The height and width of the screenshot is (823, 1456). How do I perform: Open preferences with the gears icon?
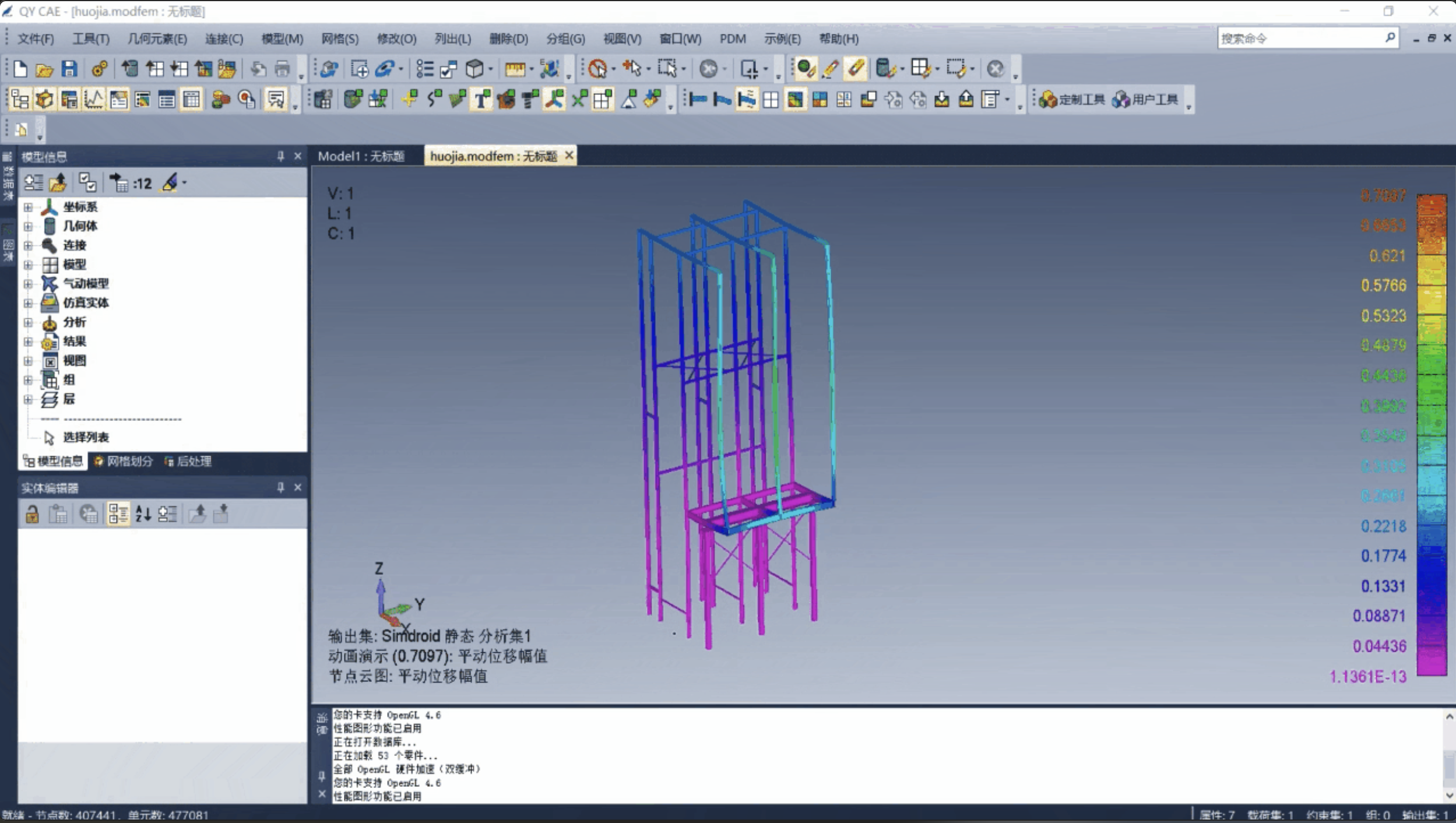100,69
